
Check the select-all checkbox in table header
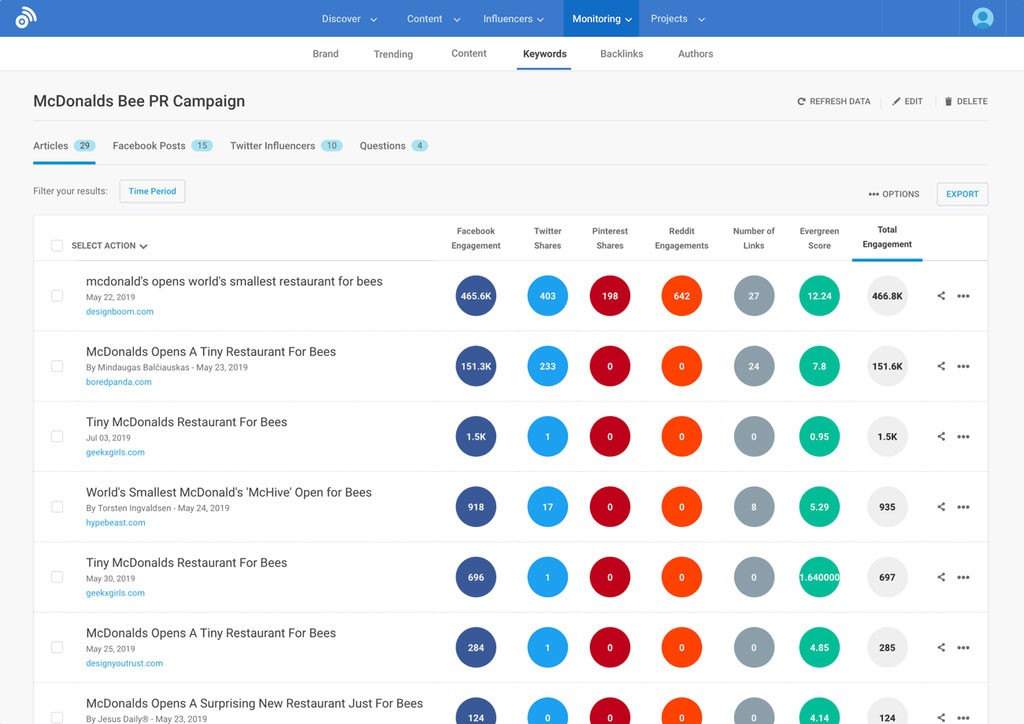pyautogui.click(x=57, y=246)
